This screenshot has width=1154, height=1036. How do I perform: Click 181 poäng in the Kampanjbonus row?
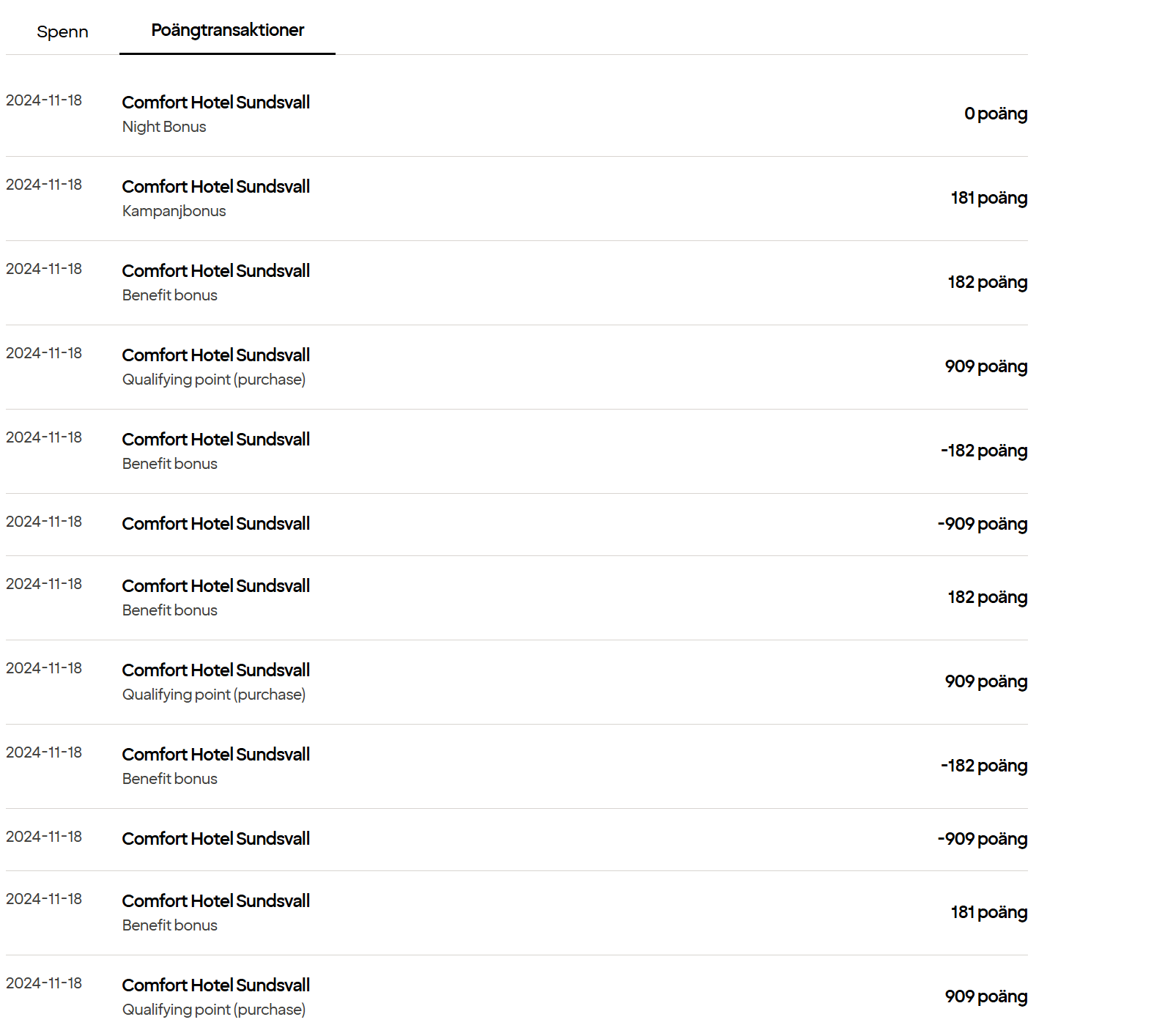[x=988, y=198]
